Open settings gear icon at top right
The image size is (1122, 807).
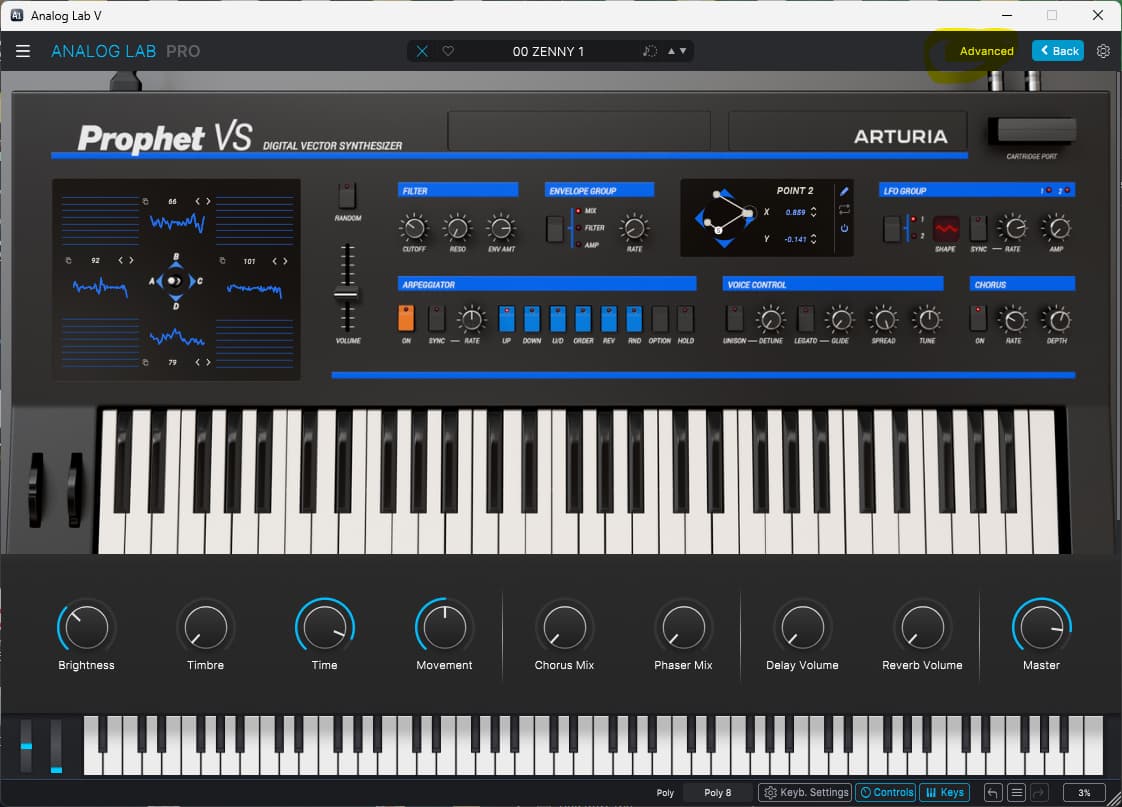(1103, 51)
